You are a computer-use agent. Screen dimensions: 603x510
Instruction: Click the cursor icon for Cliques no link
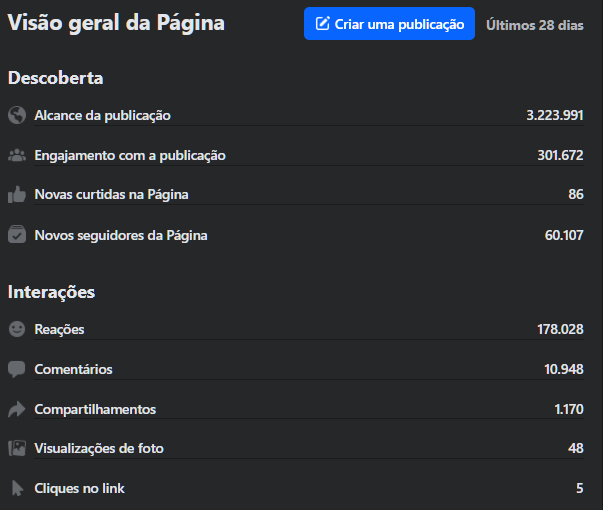point(16,488)
